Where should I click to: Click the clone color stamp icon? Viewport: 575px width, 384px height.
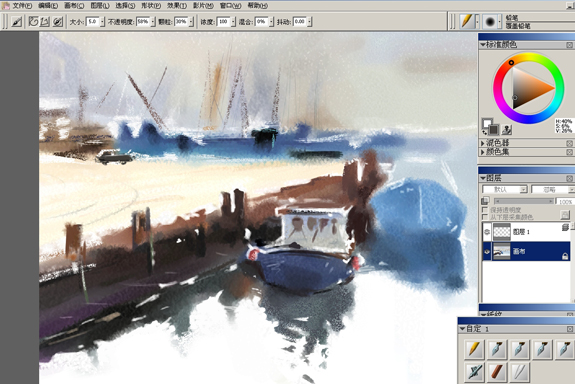pos(507,129)
